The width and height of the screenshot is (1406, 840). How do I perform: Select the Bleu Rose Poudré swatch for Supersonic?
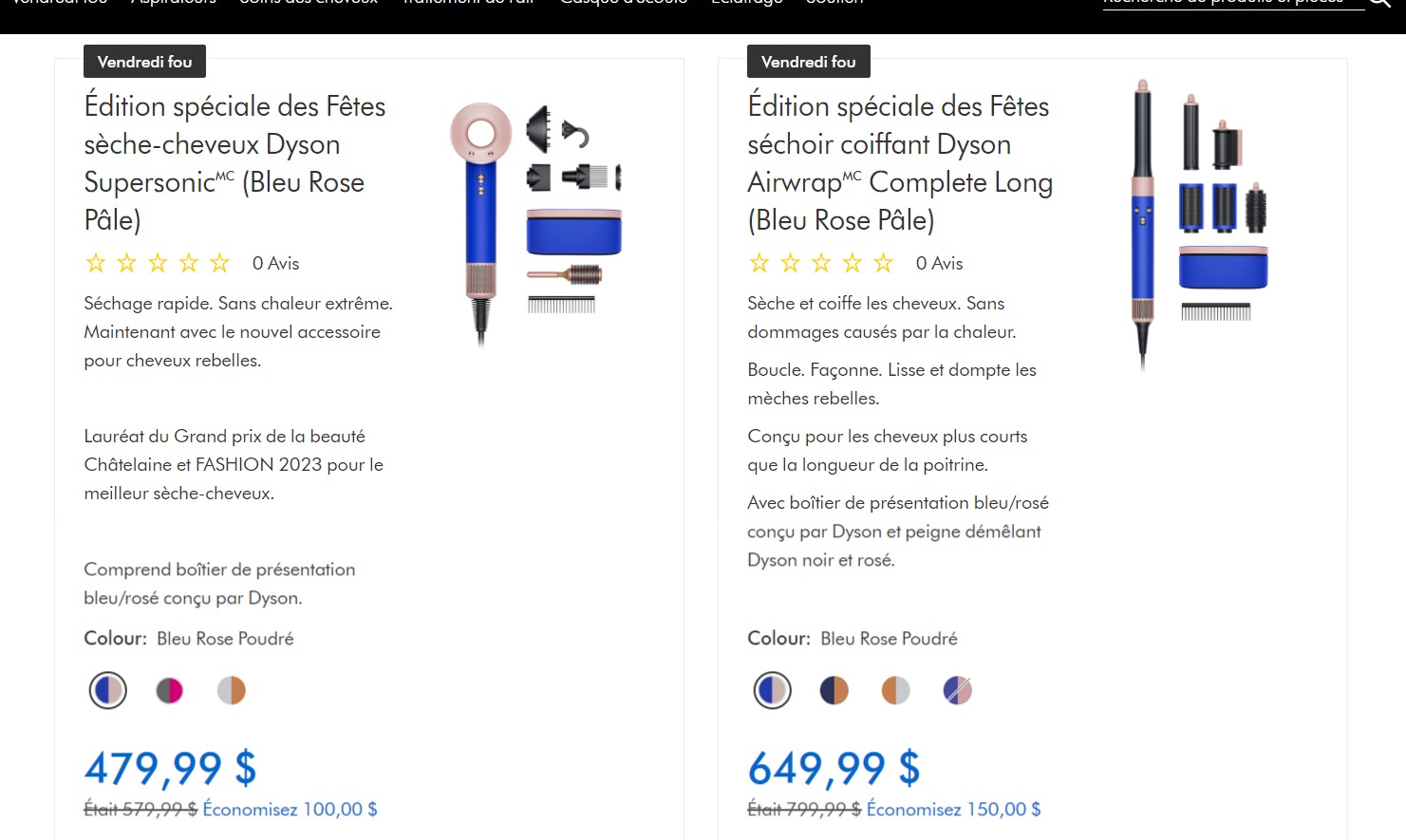click(108, 690)
